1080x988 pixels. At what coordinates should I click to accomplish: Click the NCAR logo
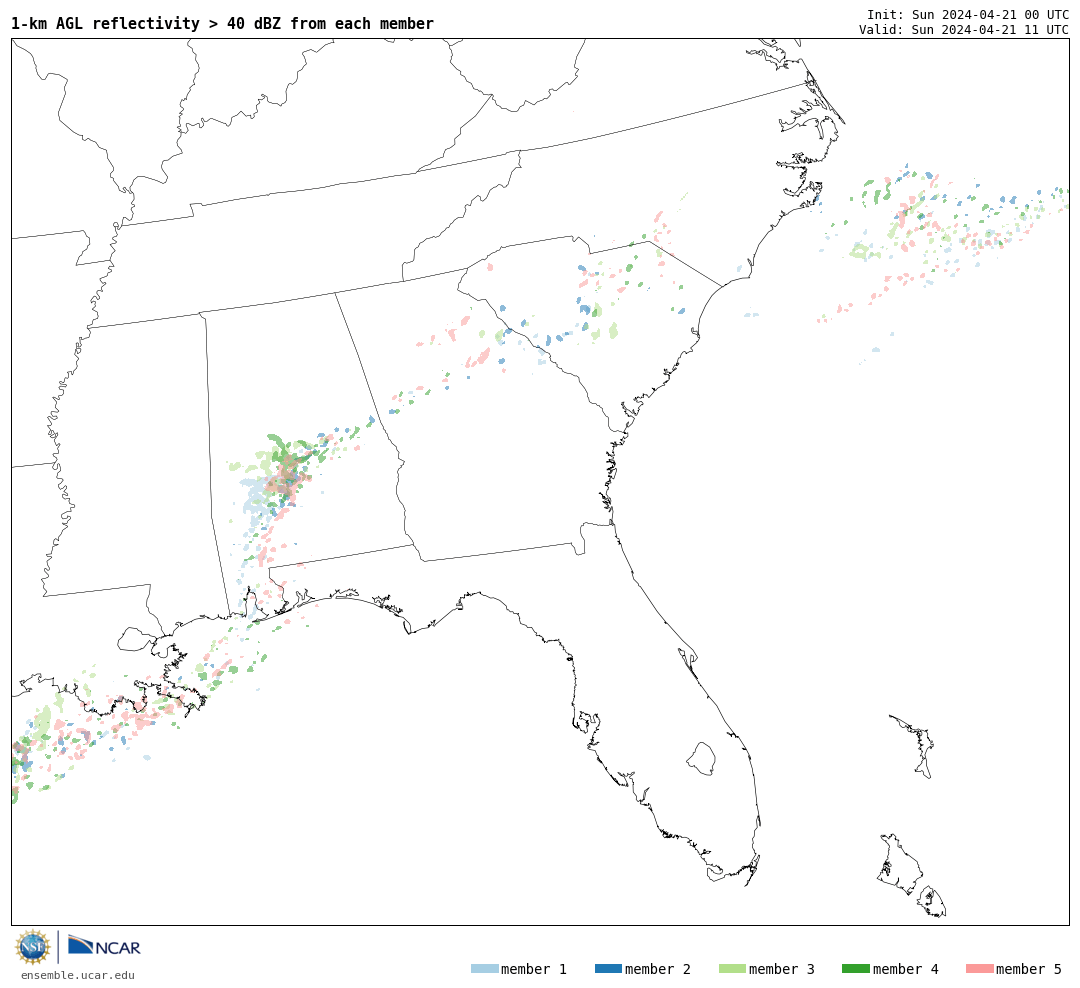point(104,945)
